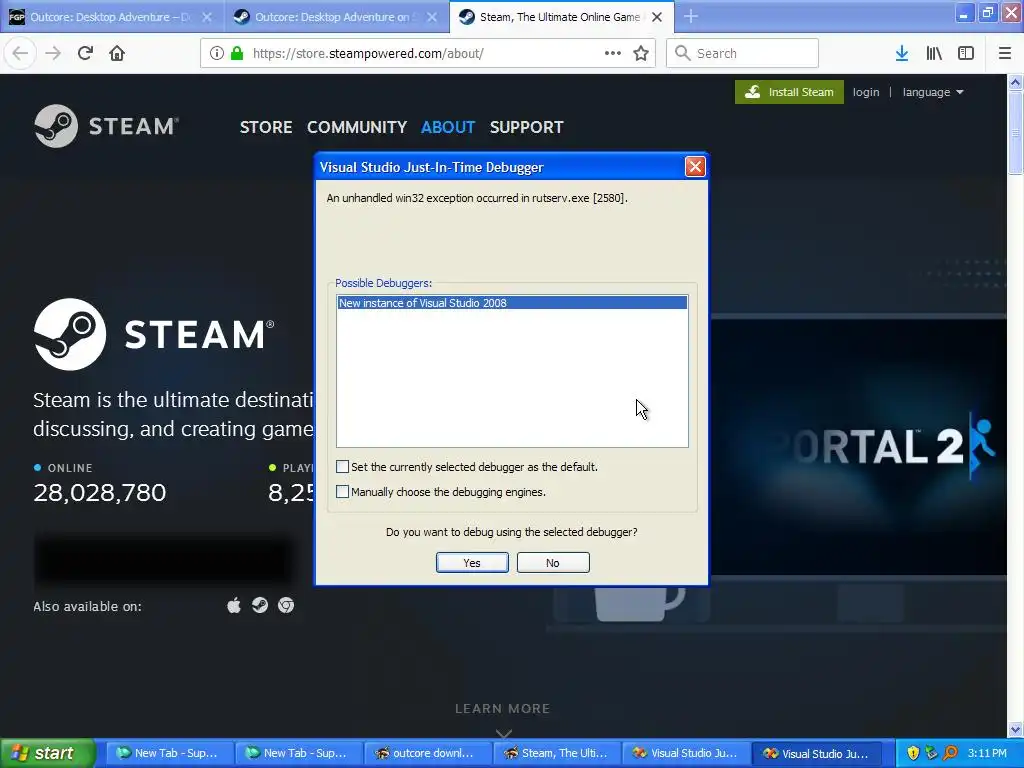This screenshot has height=768, width=1024.
Task: Open page actions three-dots menu
Action: [613, 54]
